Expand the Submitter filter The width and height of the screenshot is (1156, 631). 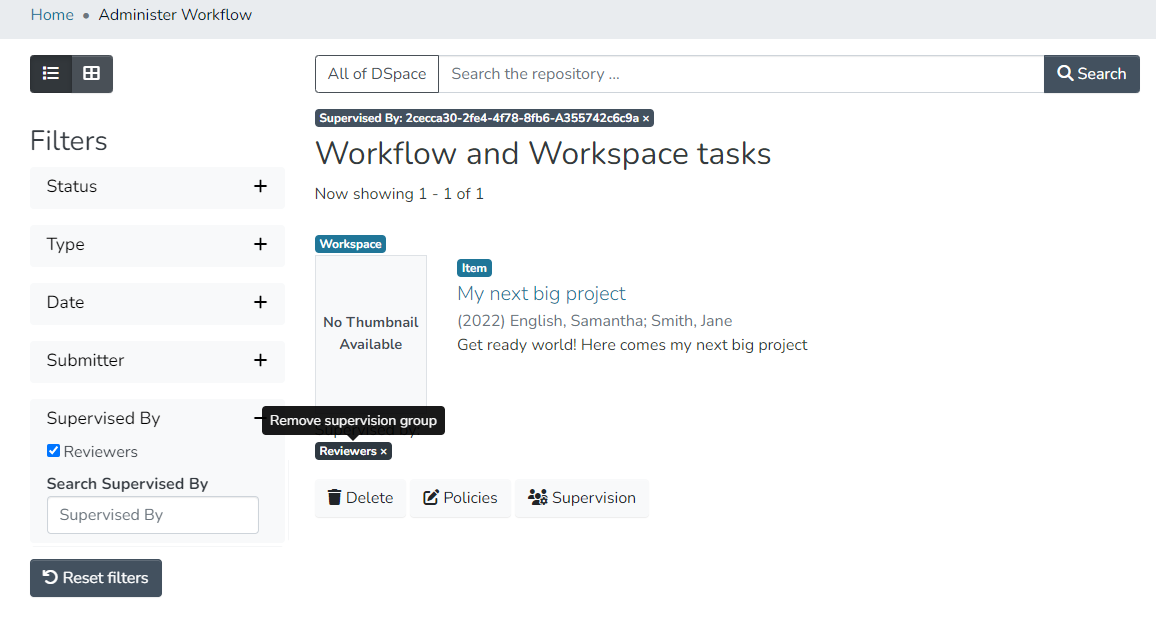coord(260,360)
